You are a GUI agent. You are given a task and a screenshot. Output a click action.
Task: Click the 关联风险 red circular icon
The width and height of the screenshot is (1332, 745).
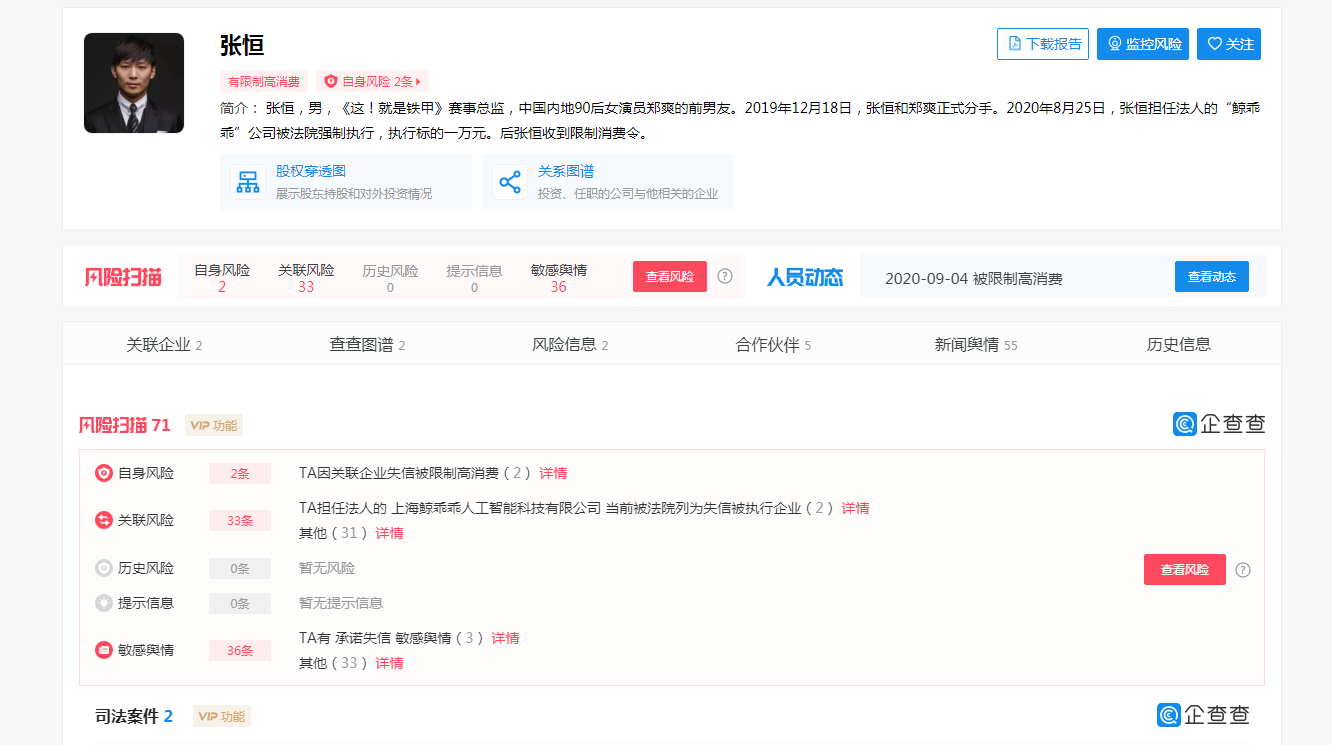coord(103,520)
